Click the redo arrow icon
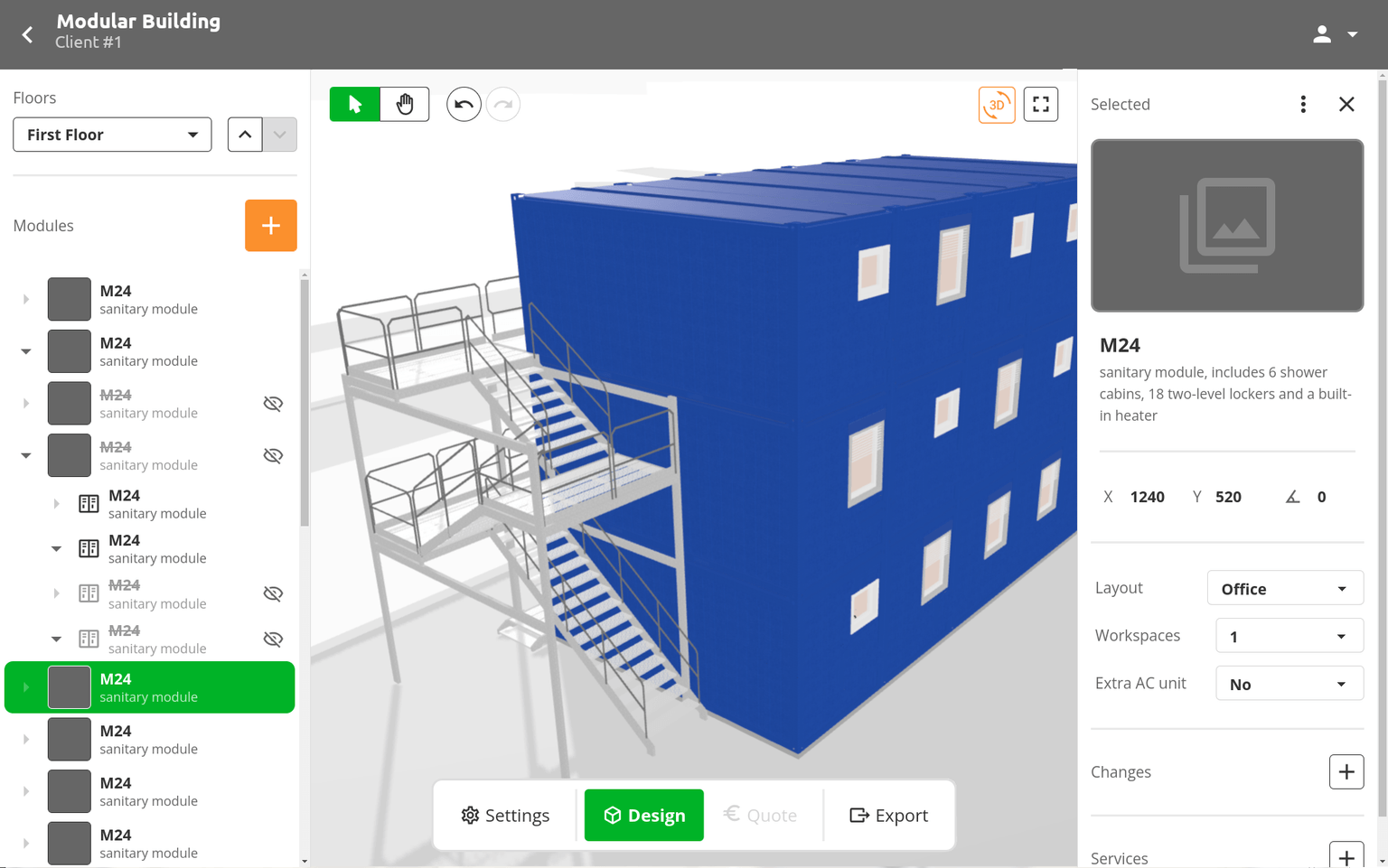Screen dimensions: 1388x868 (x=503, y=104)
